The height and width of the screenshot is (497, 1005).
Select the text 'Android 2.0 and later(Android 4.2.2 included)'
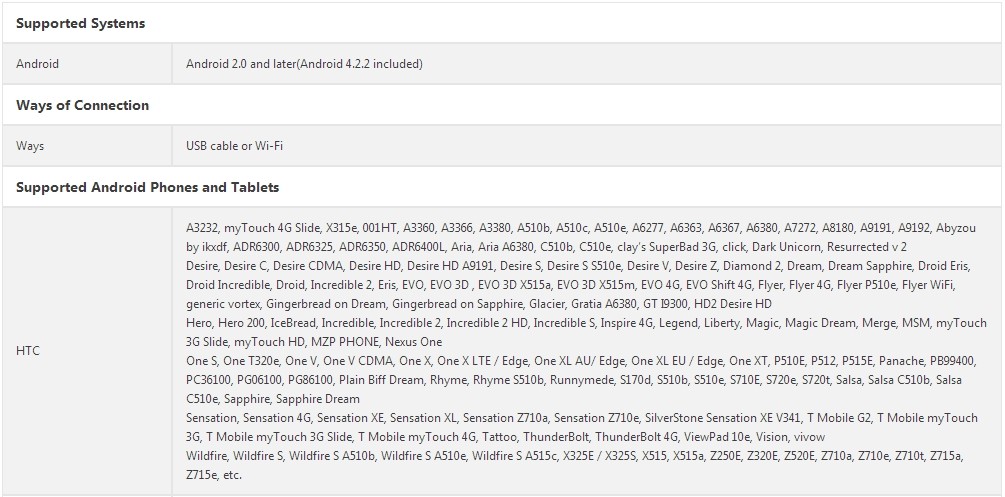304,63
